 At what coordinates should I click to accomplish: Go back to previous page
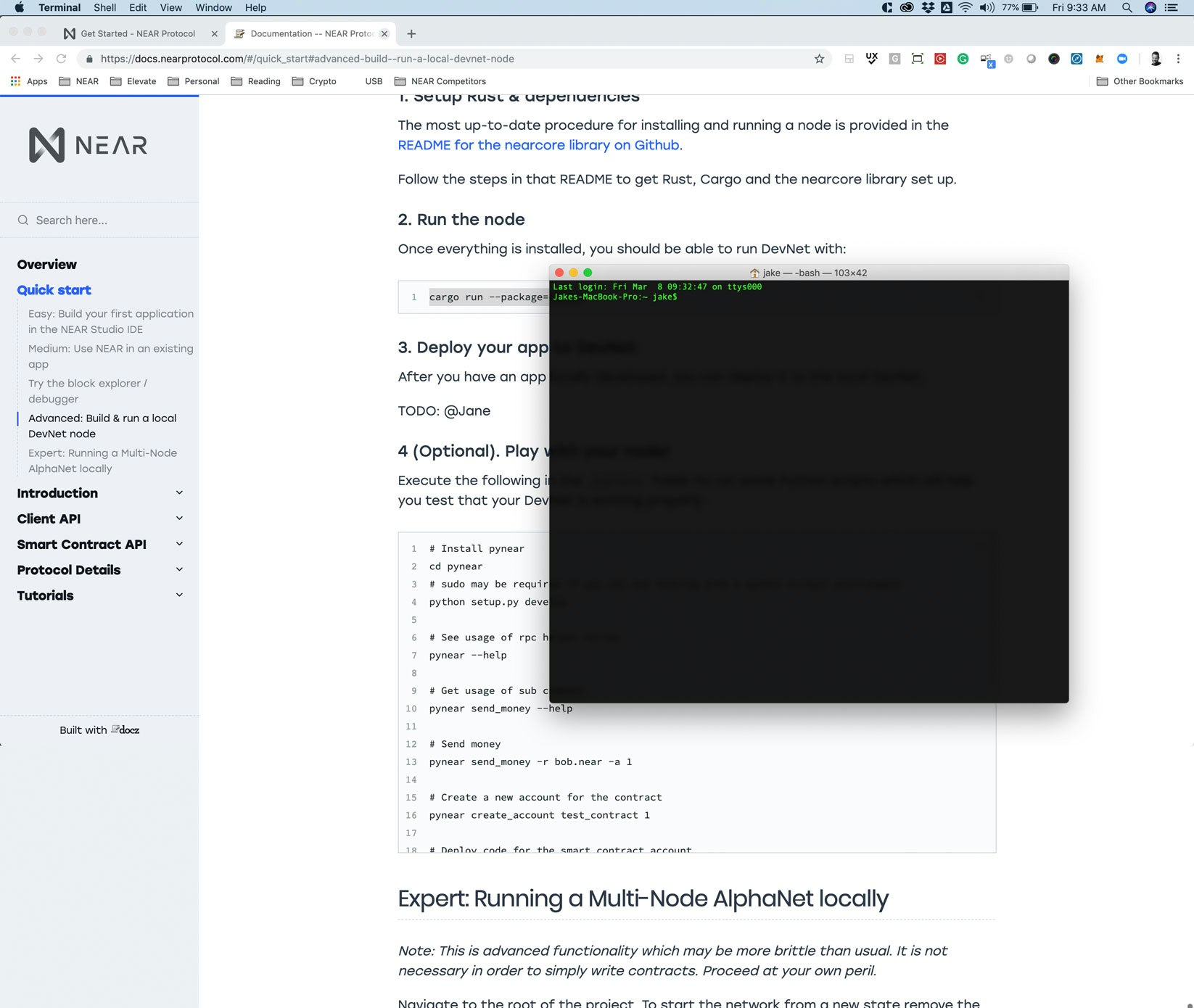tap(16, 59)
